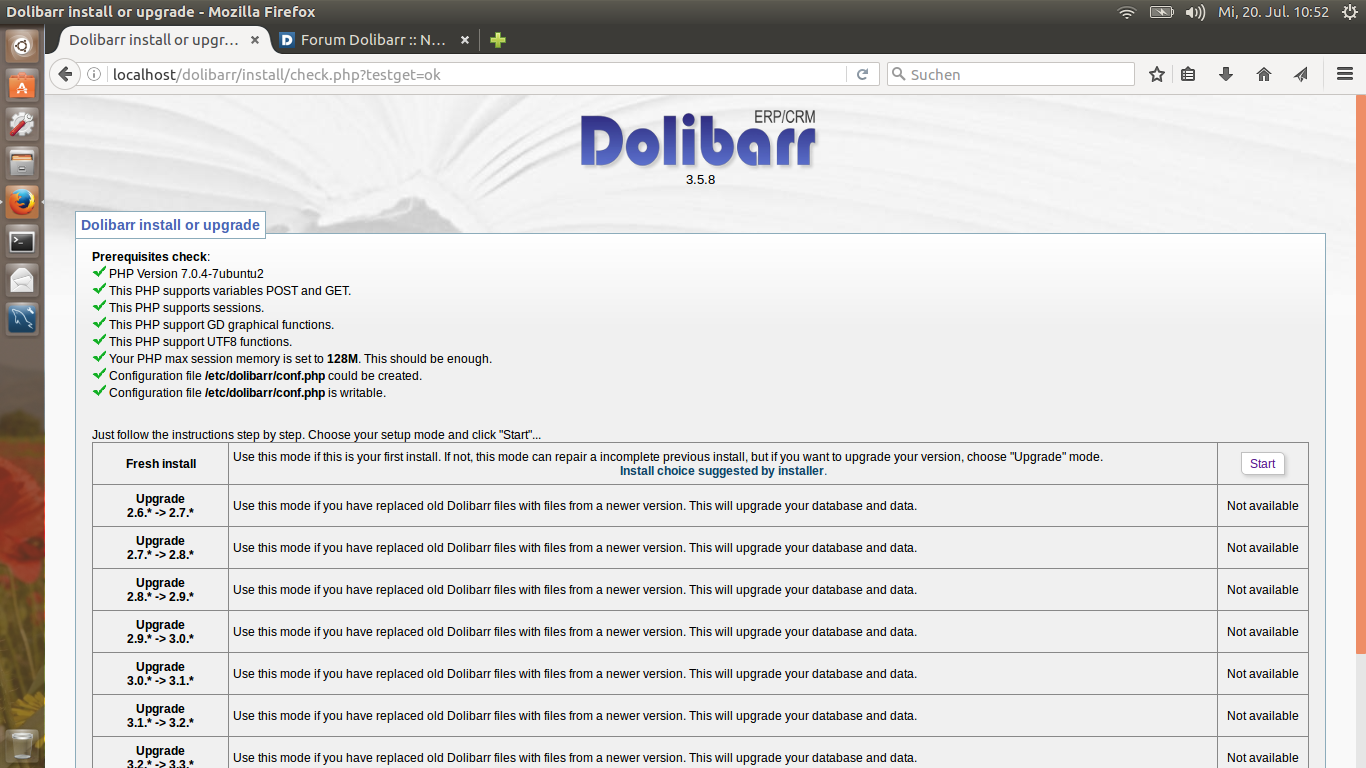Start the Fresh install mode
Image resolution: width=1366 pixels, height=768 pixels.
pyautogui.click(x=1262, y=464)
